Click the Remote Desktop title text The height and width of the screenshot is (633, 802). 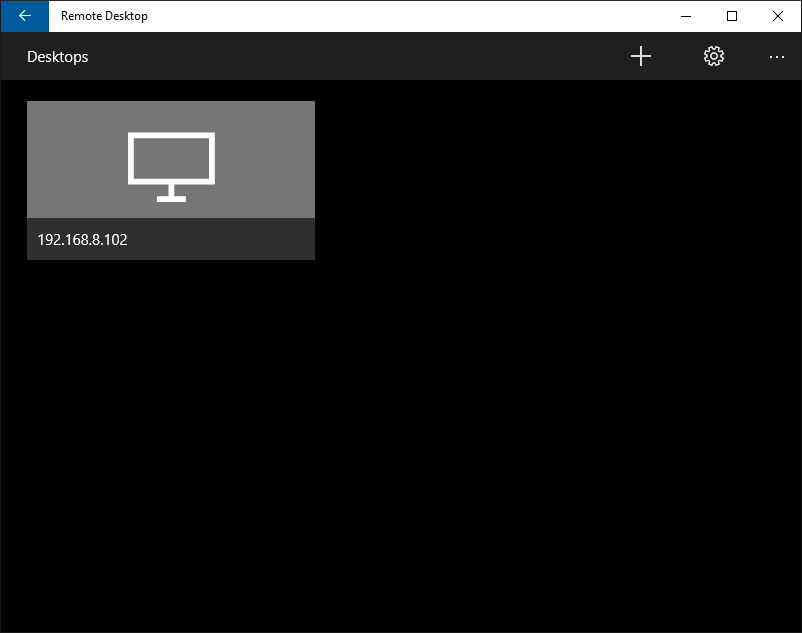click(104, 16)
